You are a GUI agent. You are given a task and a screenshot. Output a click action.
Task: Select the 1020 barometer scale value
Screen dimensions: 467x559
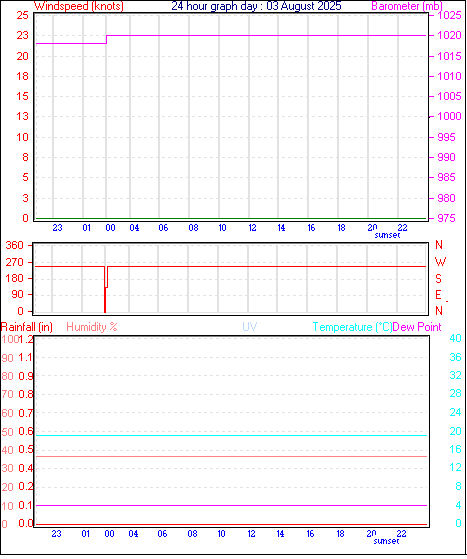click(449, 35)
